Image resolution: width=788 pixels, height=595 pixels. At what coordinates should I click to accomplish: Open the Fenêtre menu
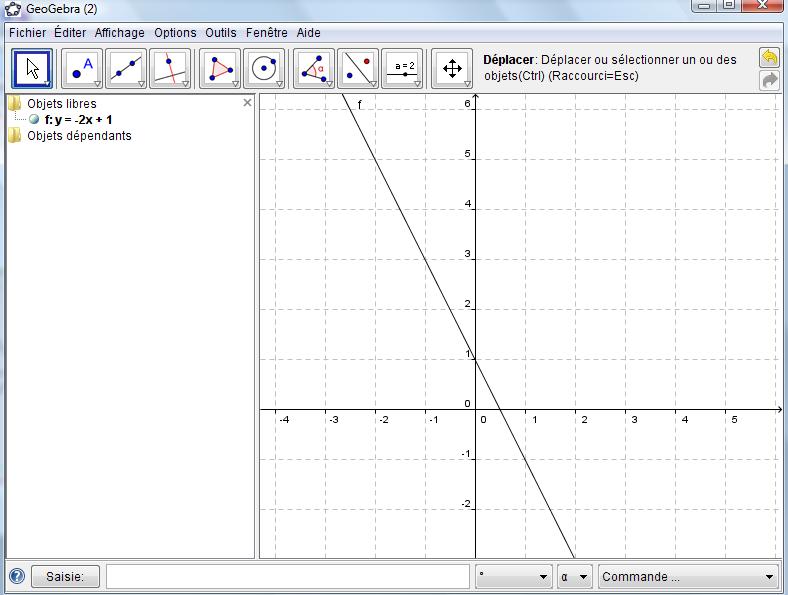[267, 33]
